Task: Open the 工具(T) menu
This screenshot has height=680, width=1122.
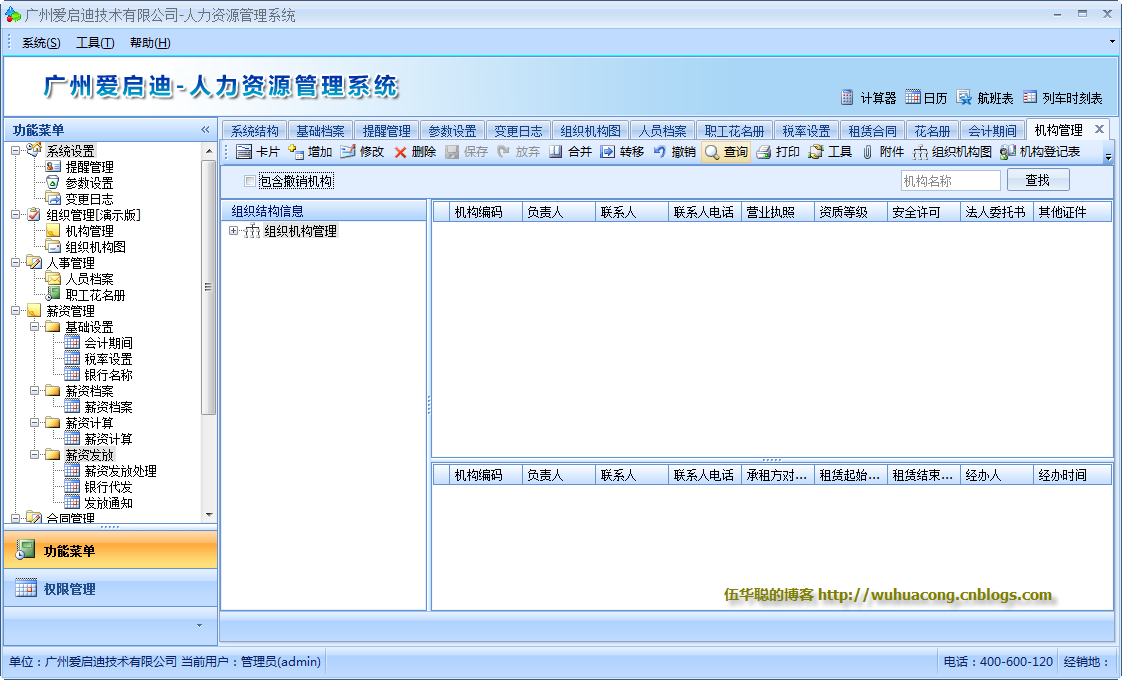Action: pos(95,43)
